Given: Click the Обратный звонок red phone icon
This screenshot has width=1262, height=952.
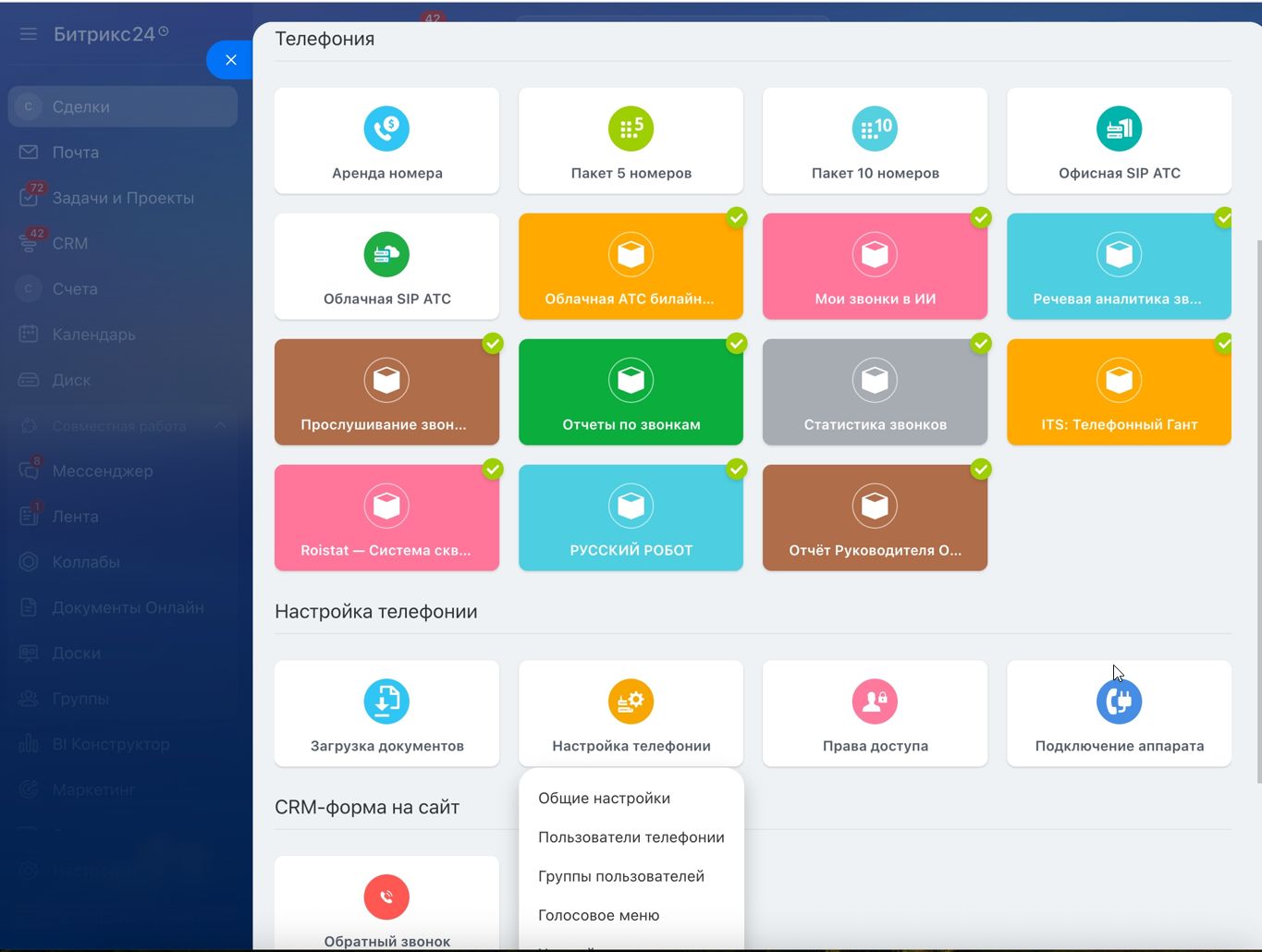Looking at the screenshot, I should point(386,897).
